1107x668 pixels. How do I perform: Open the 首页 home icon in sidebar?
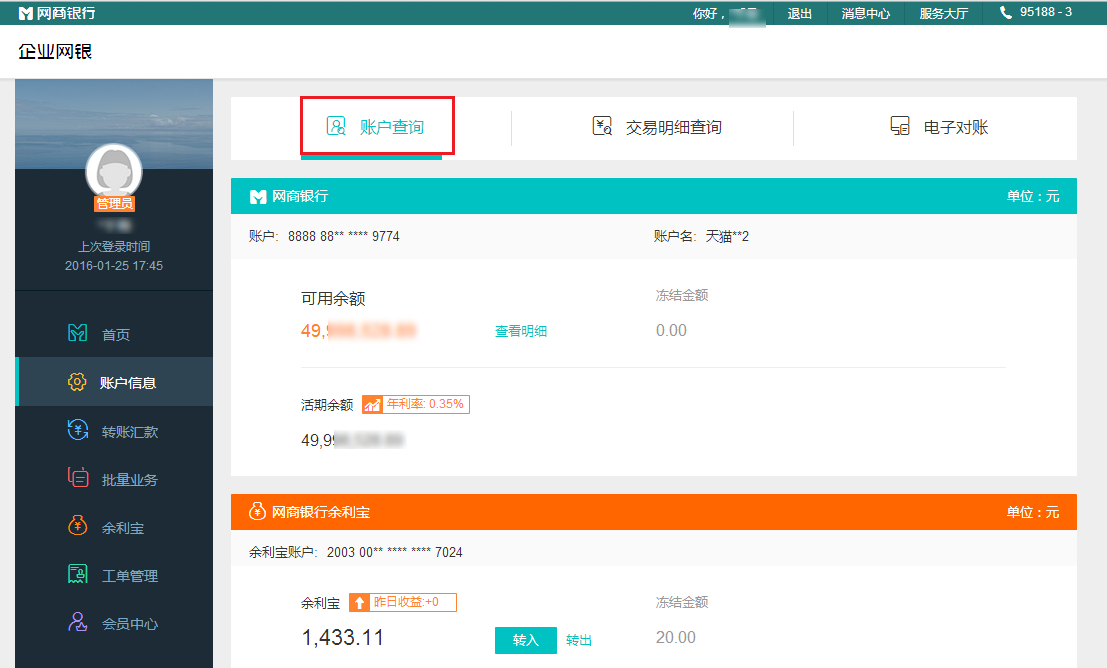coord(78,334)
